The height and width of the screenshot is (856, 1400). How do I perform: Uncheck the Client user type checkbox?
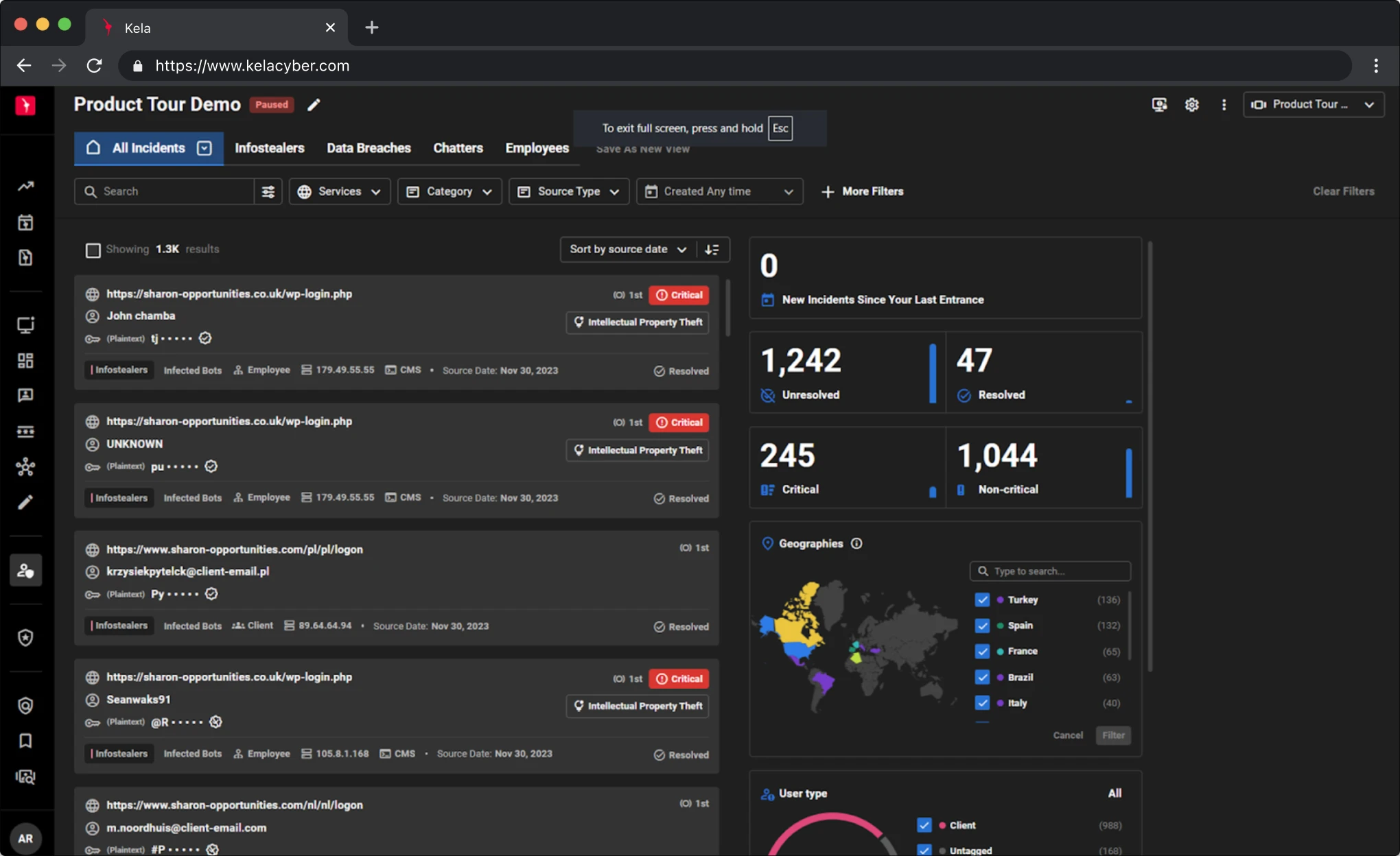pos(924,825)
